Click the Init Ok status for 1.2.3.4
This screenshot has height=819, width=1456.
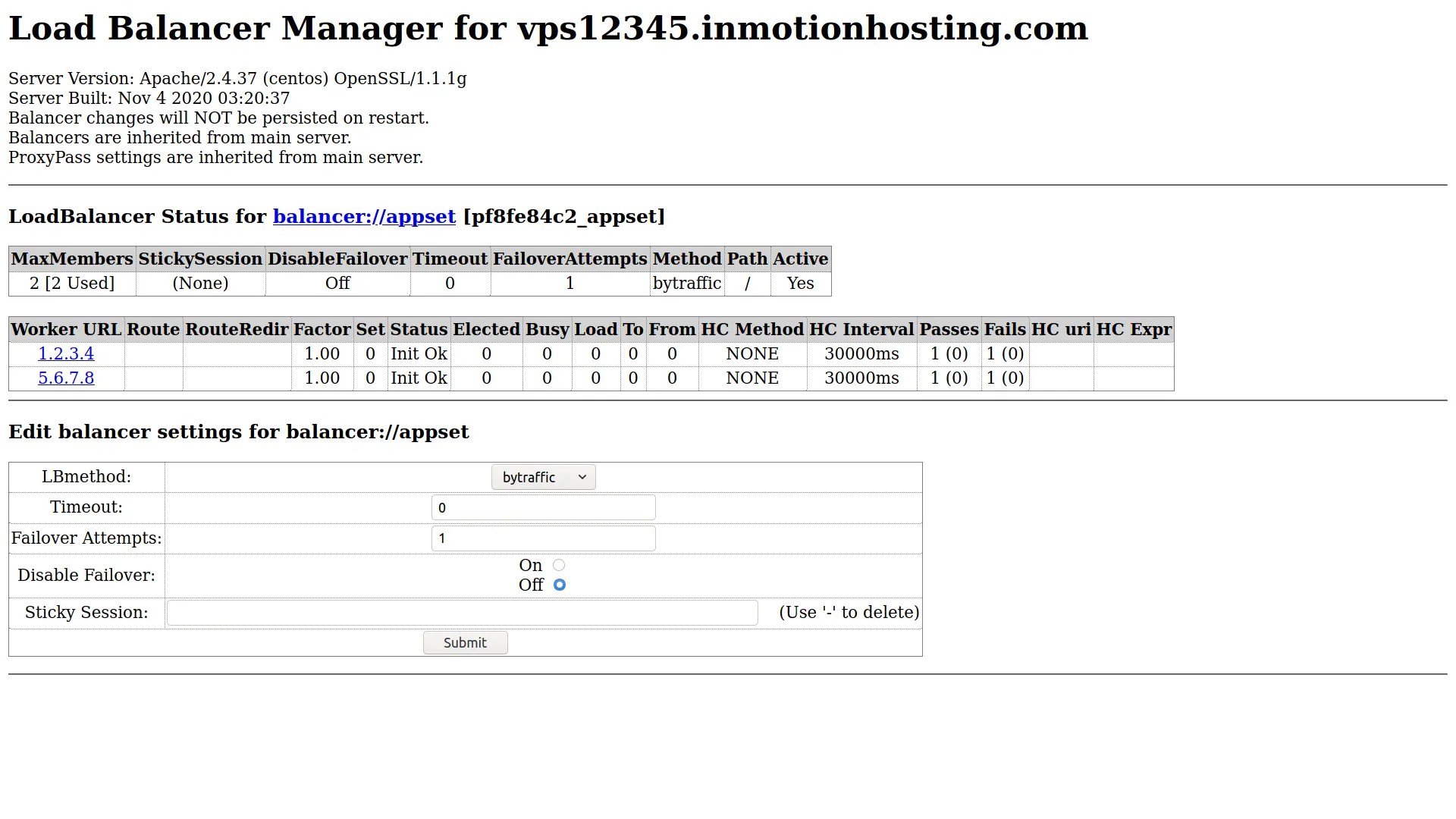point(419,353)
